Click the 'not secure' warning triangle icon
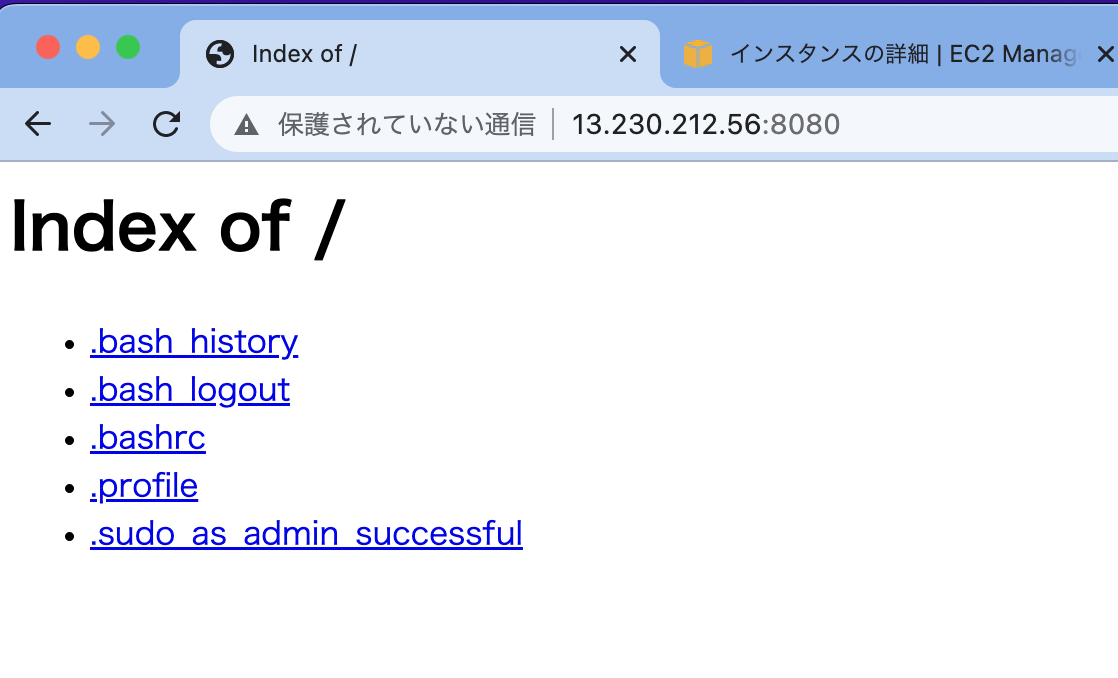This screenshot has width=1118, height=678. pyautogui.click(x=246, y=124)
